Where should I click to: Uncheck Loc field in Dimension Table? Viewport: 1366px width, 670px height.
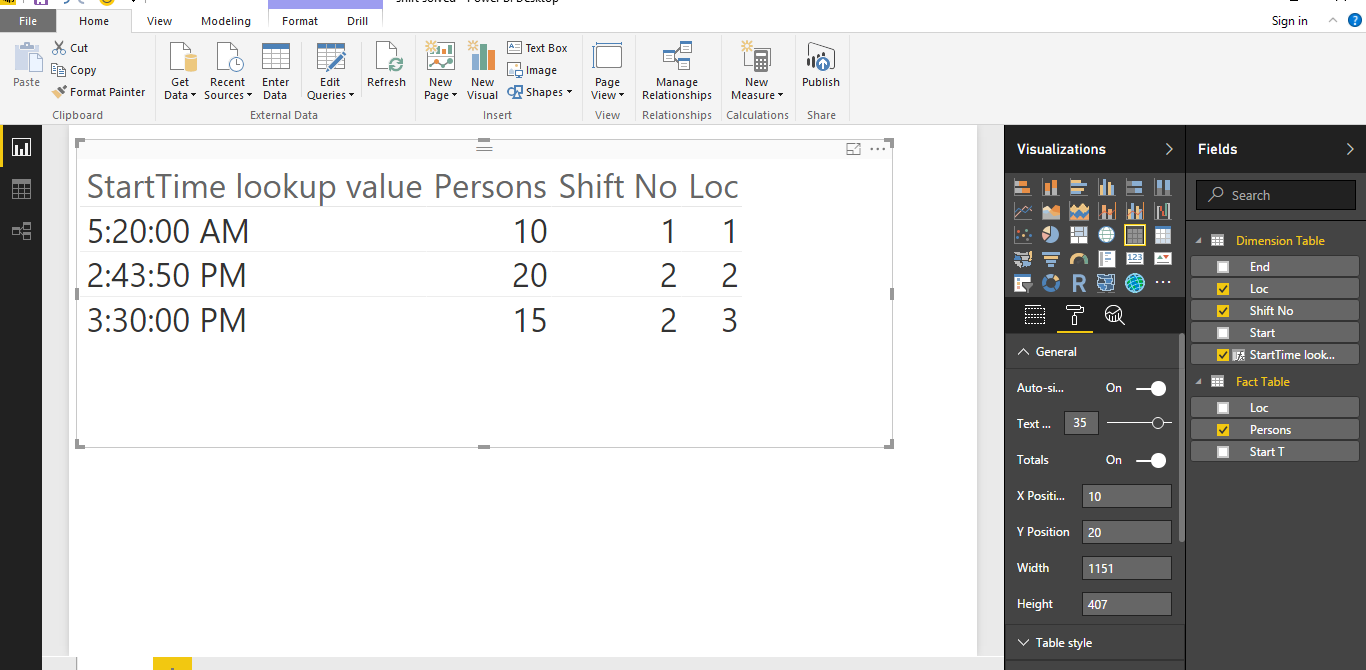1223,289
